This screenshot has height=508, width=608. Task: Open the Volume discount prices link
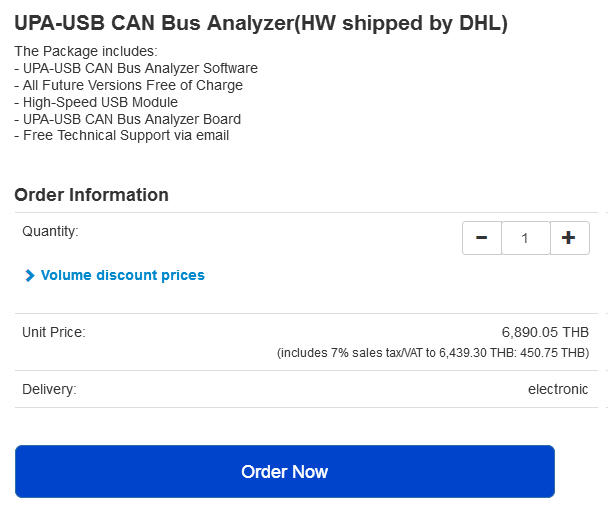click(x=122, y=275)
